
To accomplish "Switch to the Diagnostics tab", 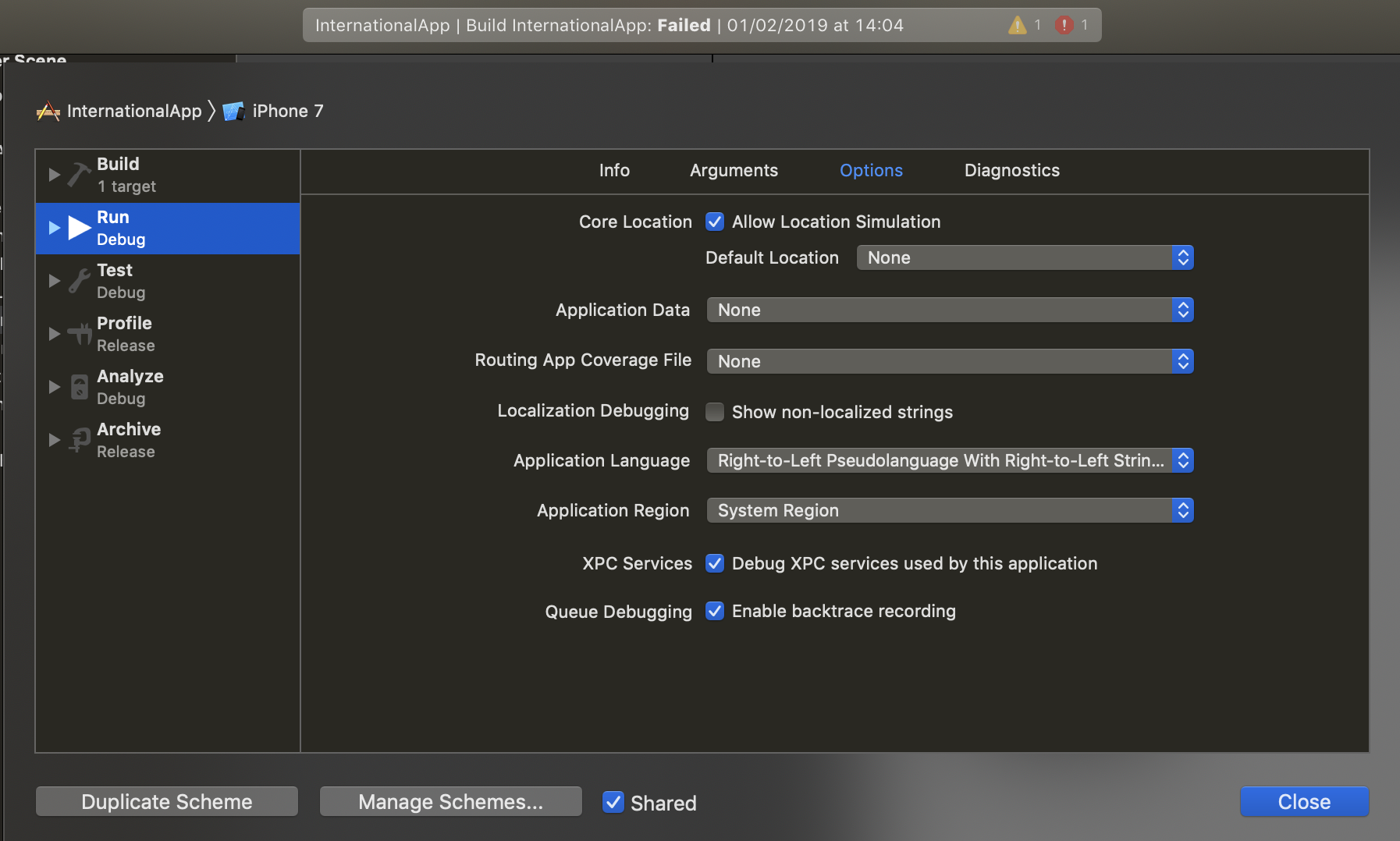I will click(1011, 170).
